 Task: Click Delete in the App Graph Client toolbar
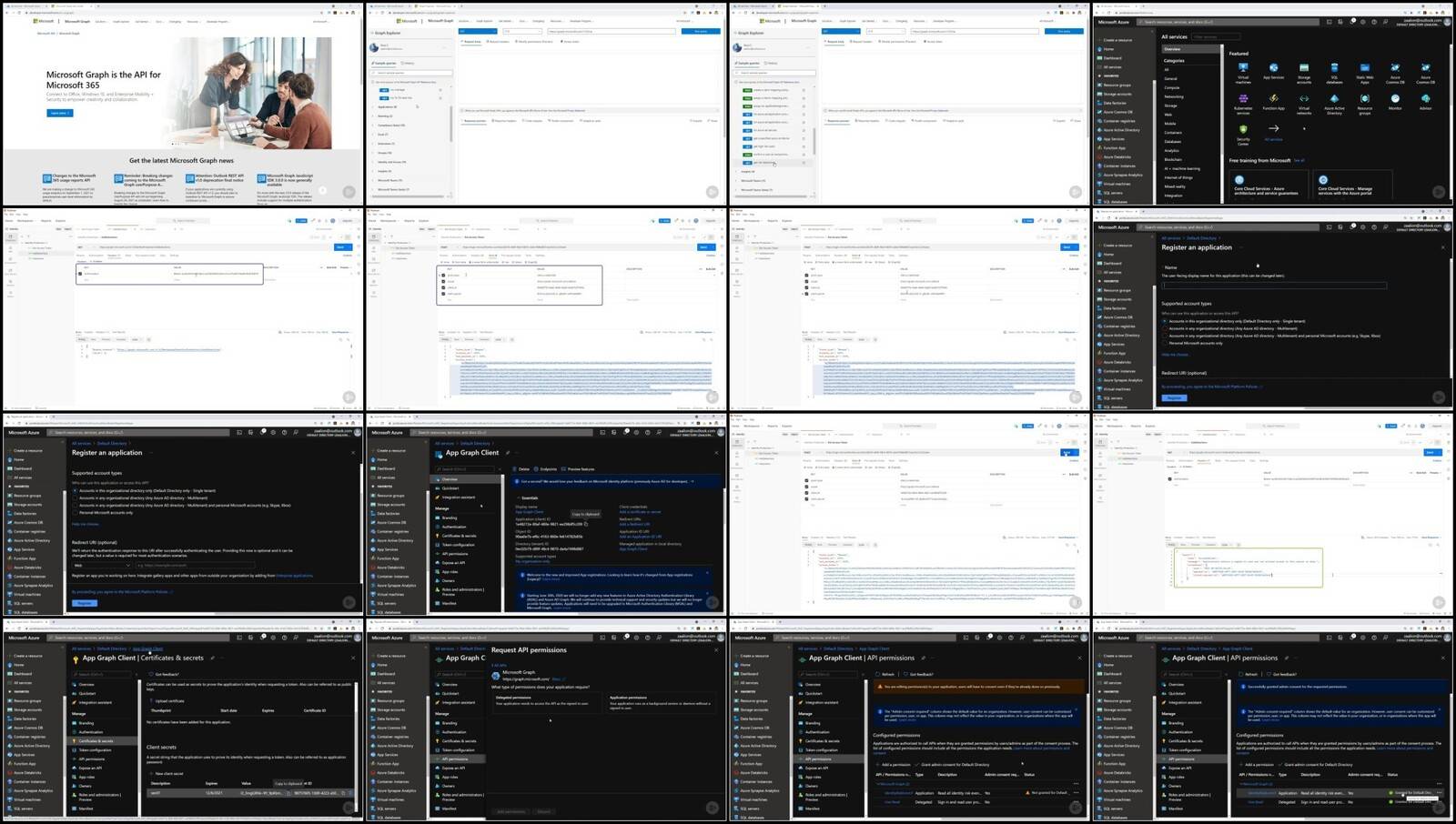(521, 469)
